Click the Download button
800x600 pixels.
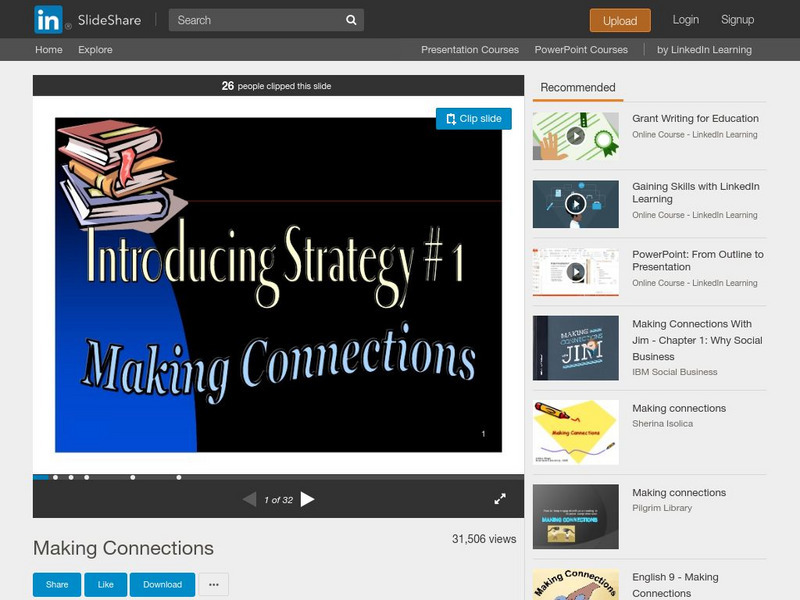[x=162, y=585]
